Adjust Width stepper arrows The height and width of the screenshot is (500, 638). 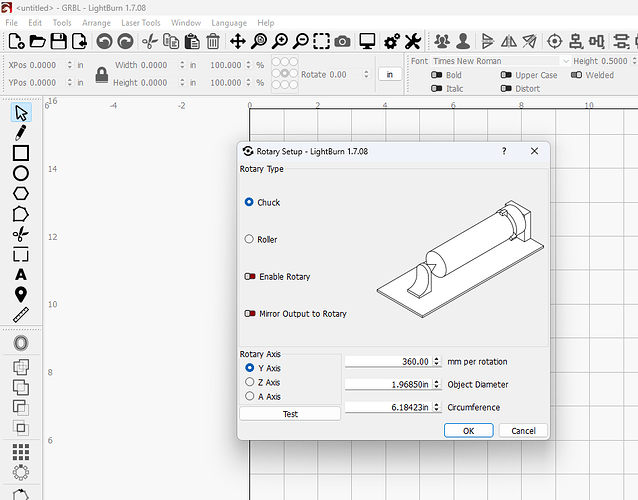pyautogui.click(x=182, y=65)
